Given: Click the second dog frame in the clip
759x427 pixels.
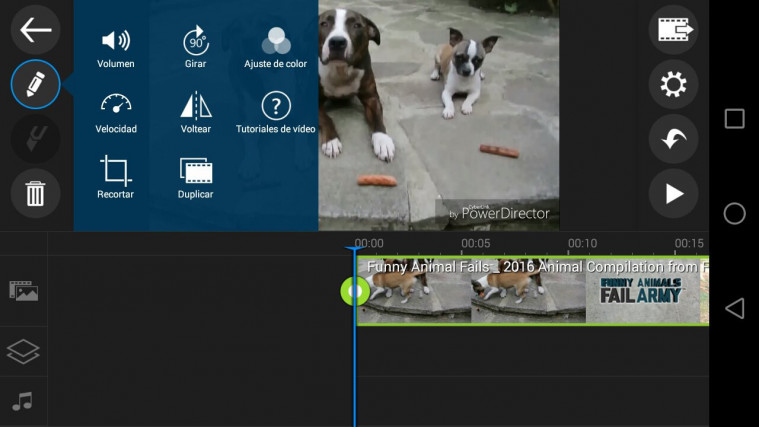Looking at the screenshot, I should (x=529, y=290).
